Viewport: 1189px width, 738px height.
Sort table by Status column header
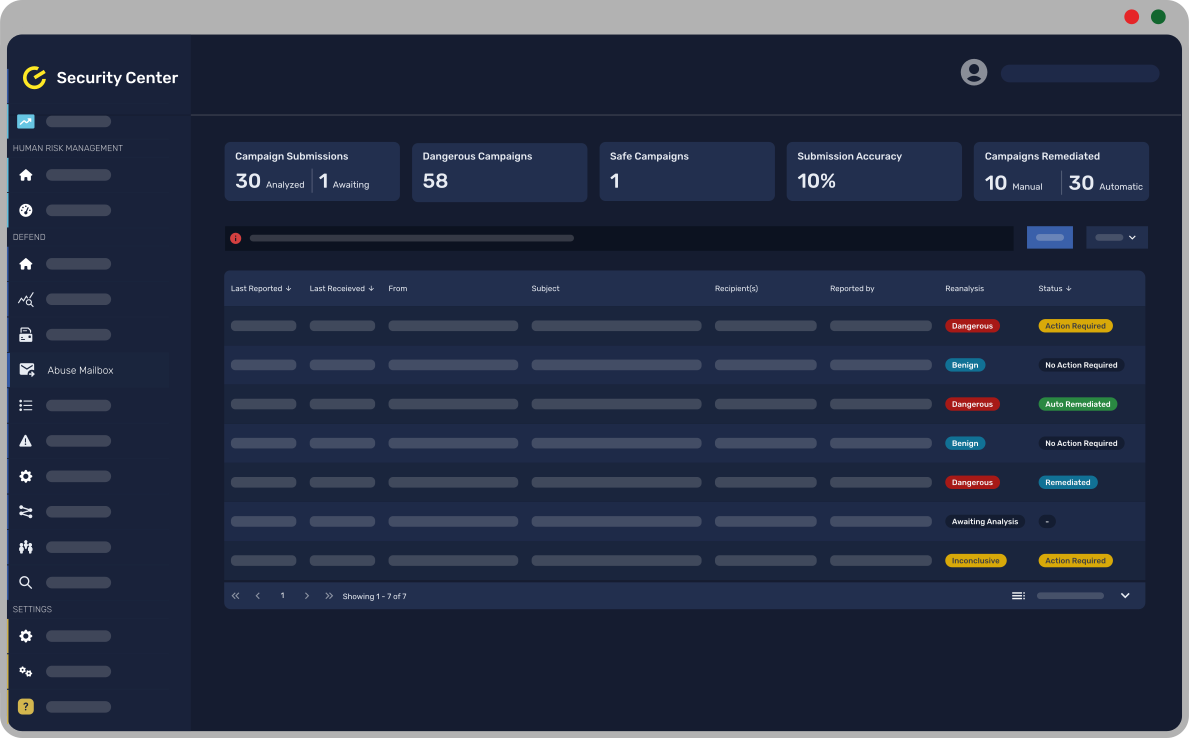click(x=1054, y=289)
